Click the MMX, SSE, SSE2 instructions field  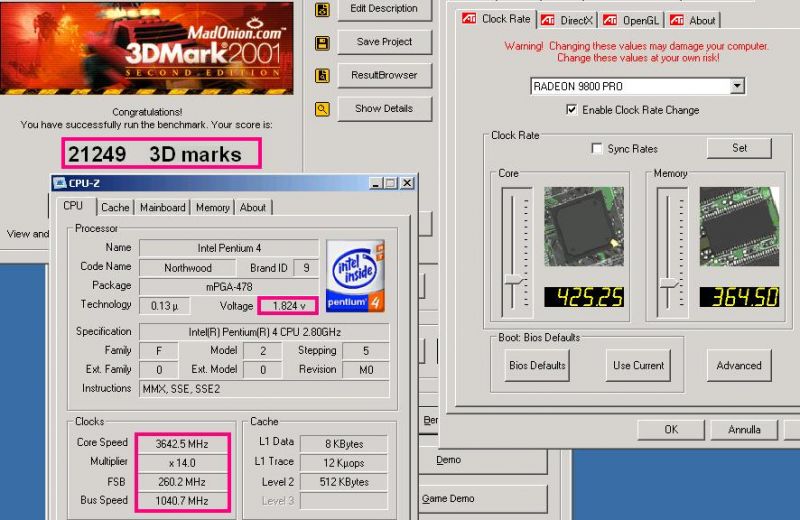[264, 389]
